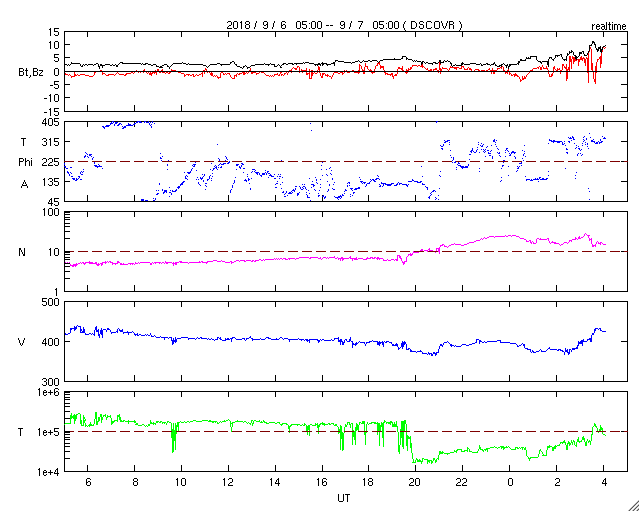Click the '300' tick on speed panel

[51, 382]
